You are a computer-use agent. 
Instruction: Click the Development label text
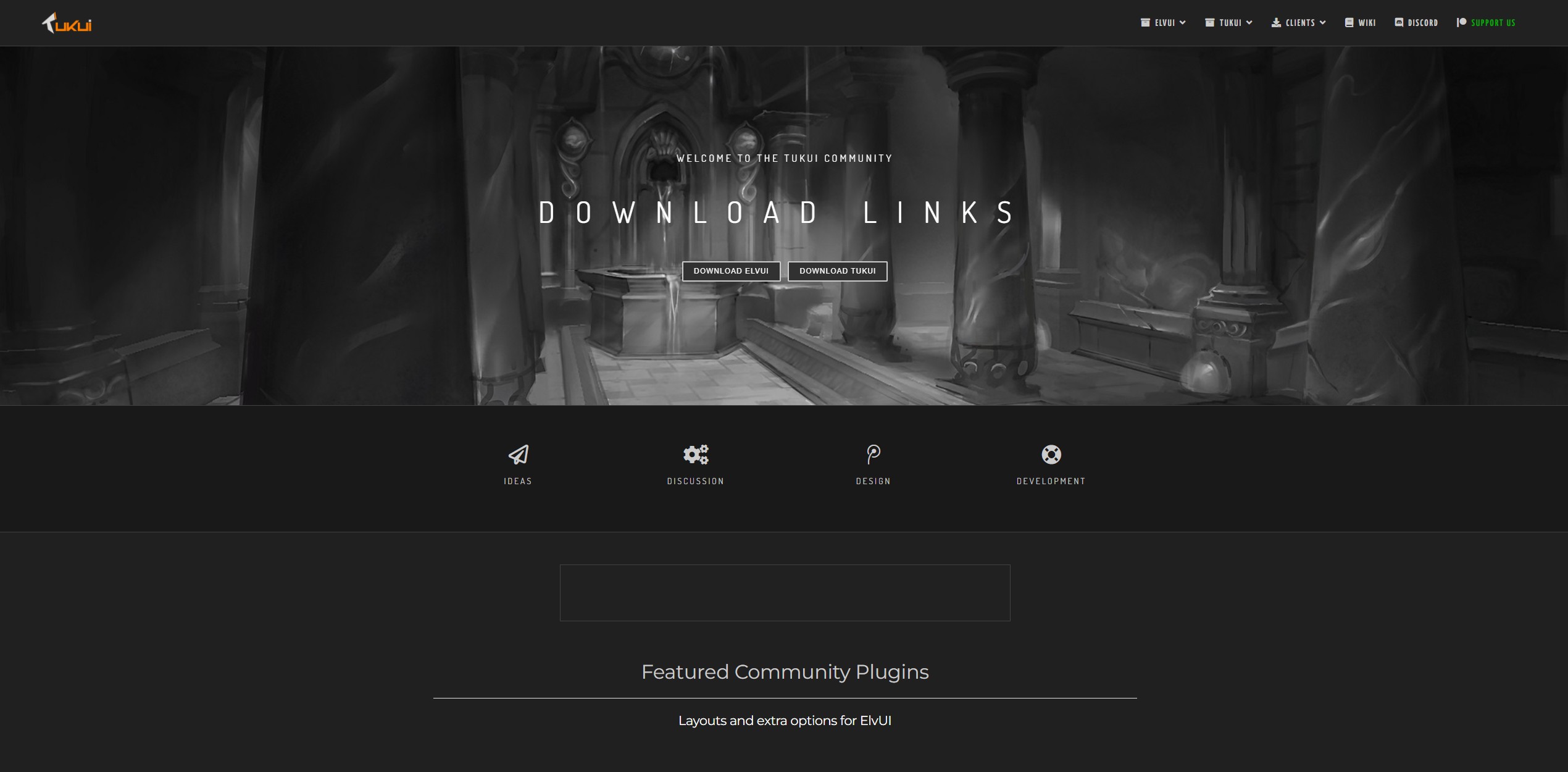click(1051, 481)
